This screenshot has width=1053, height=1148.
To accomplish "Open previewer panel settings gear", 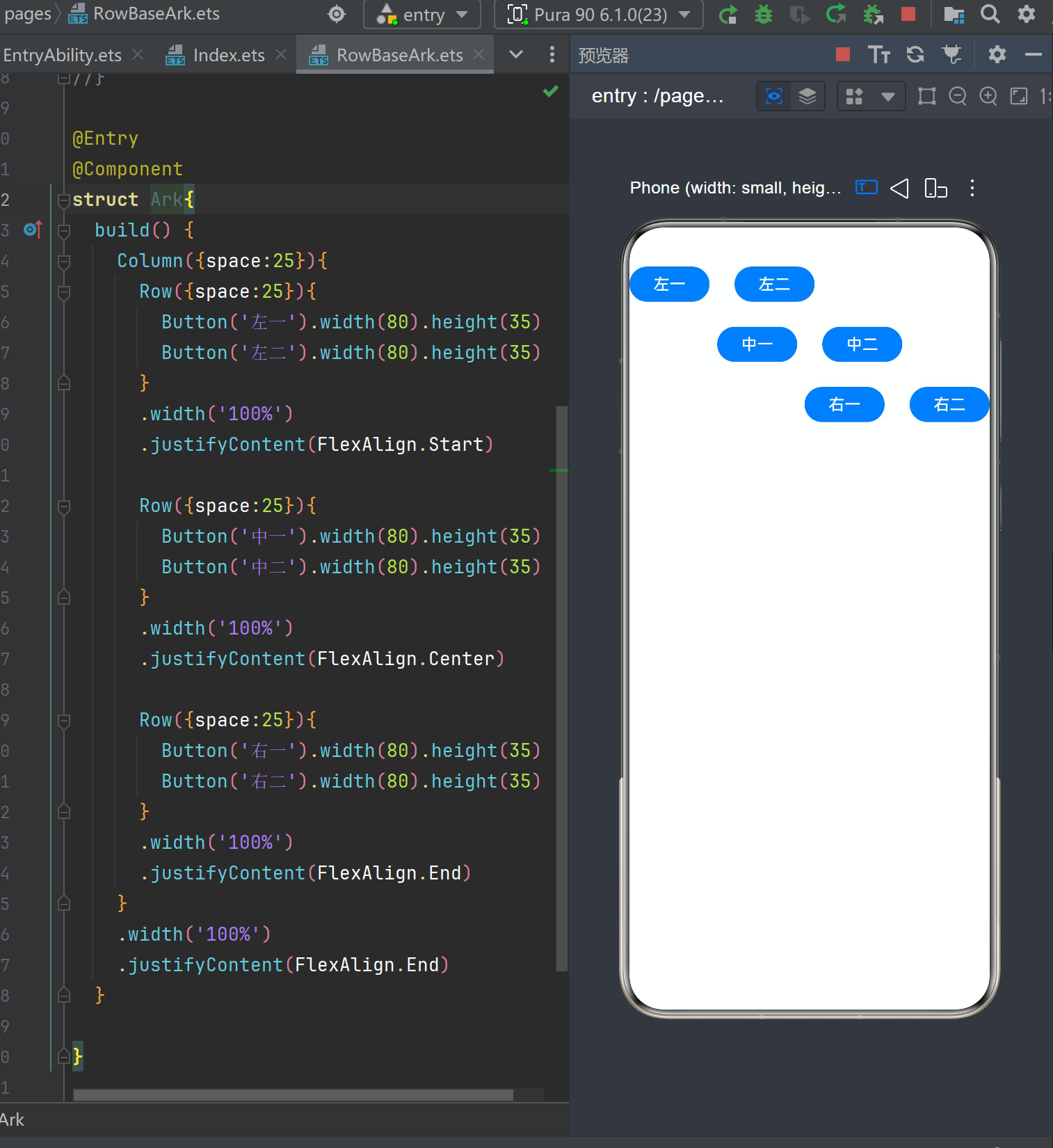I will [x=997, y=54].
